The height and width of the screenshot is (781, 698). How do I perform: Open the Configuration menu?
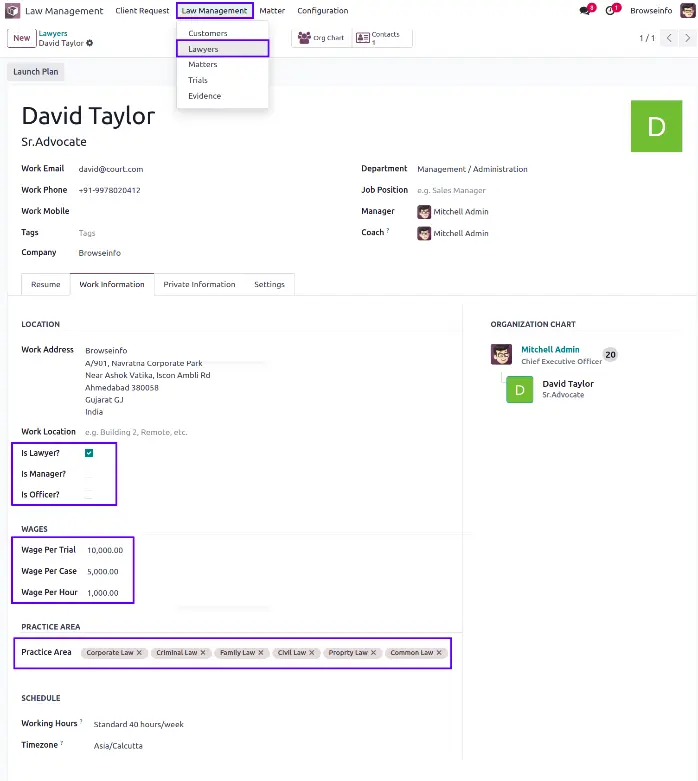point(323,10)
